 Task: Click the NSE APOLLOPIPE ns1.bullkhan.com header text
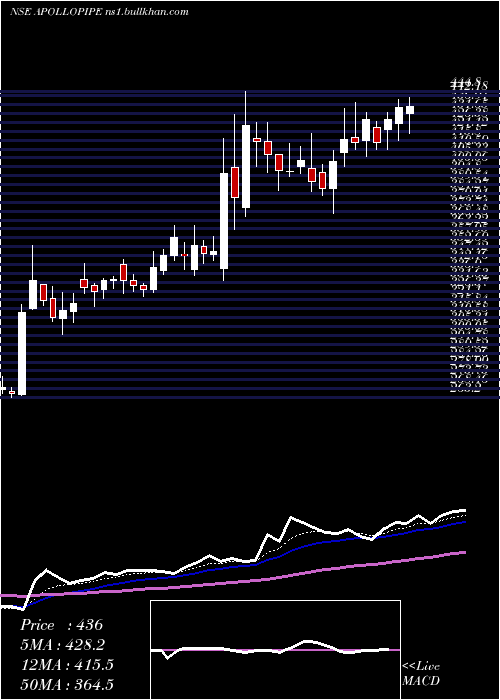point(99,12)
